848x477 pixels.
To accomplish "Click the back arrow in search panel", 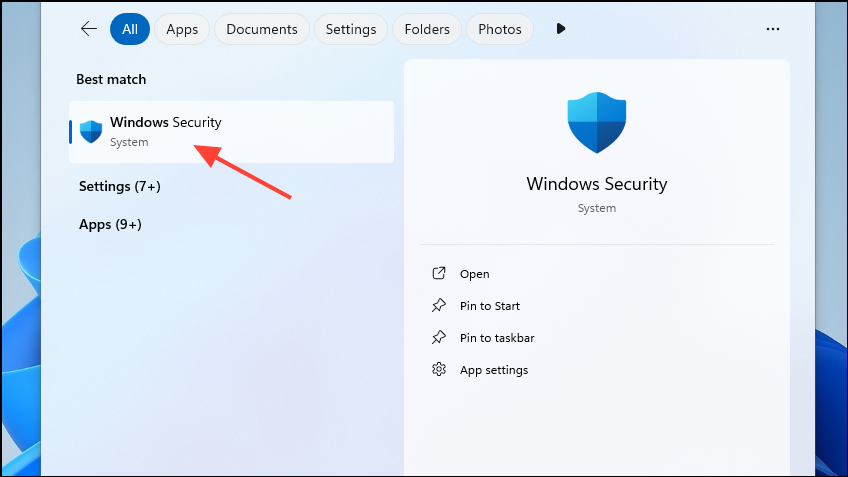I will click(89, 29).
